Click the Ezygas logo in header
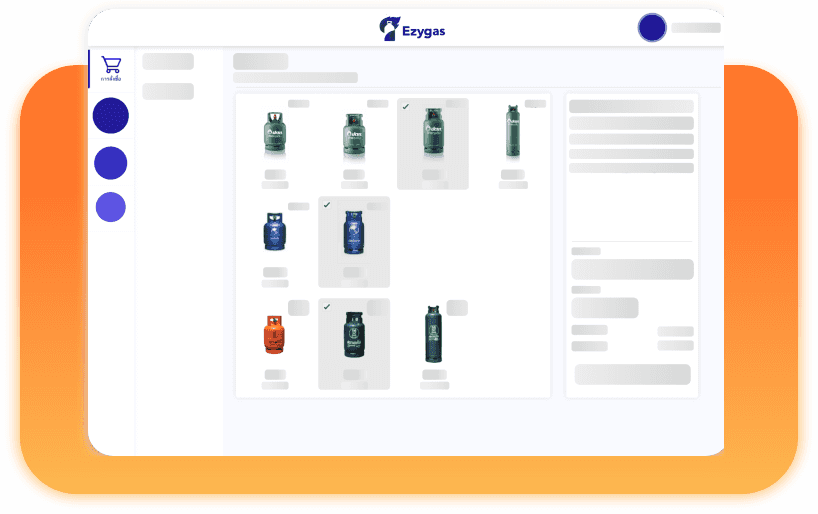 pos(412,29)
